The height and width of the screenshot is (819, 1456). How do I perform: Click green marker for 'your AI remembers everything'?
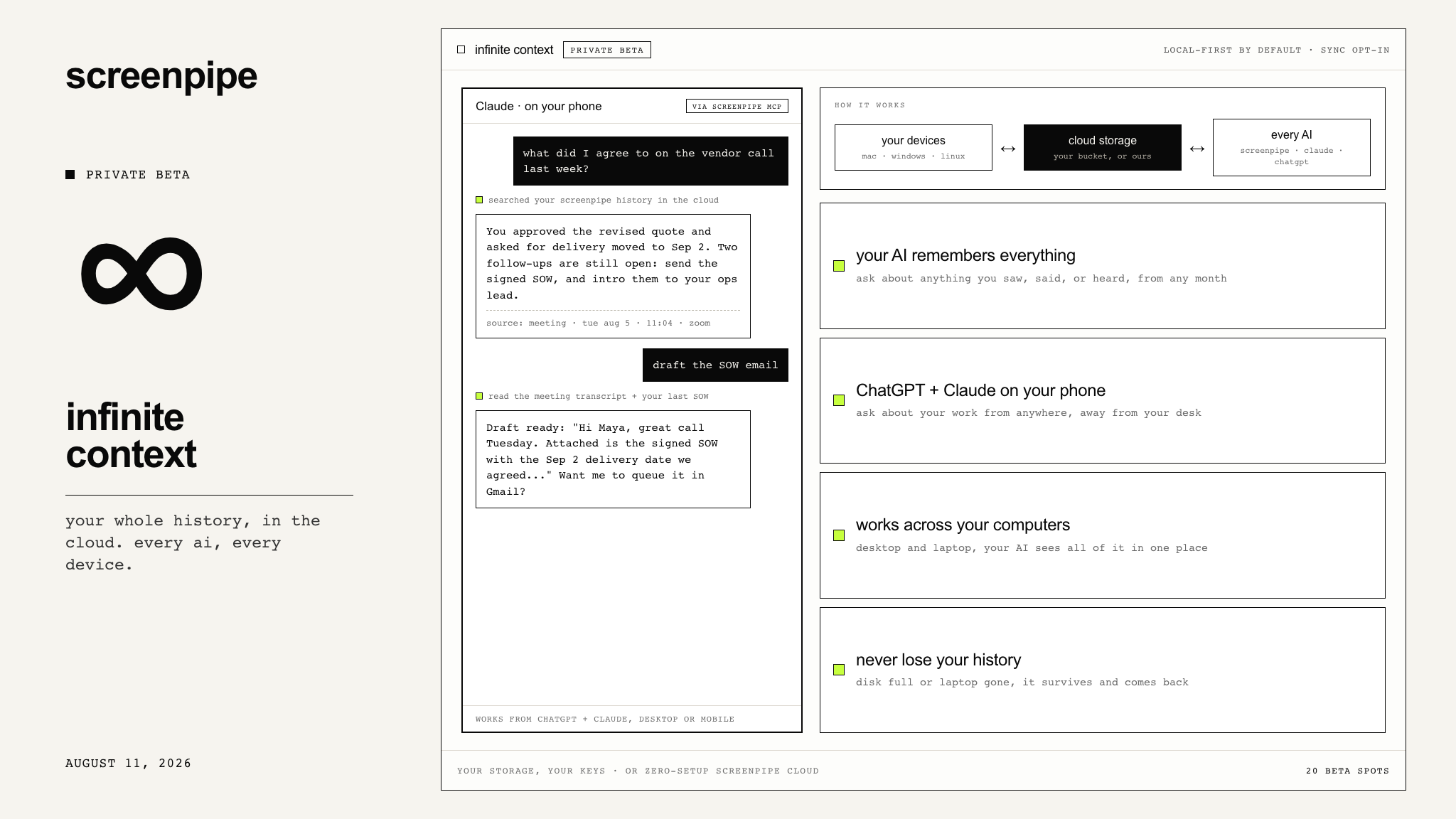tap(839, 266)
